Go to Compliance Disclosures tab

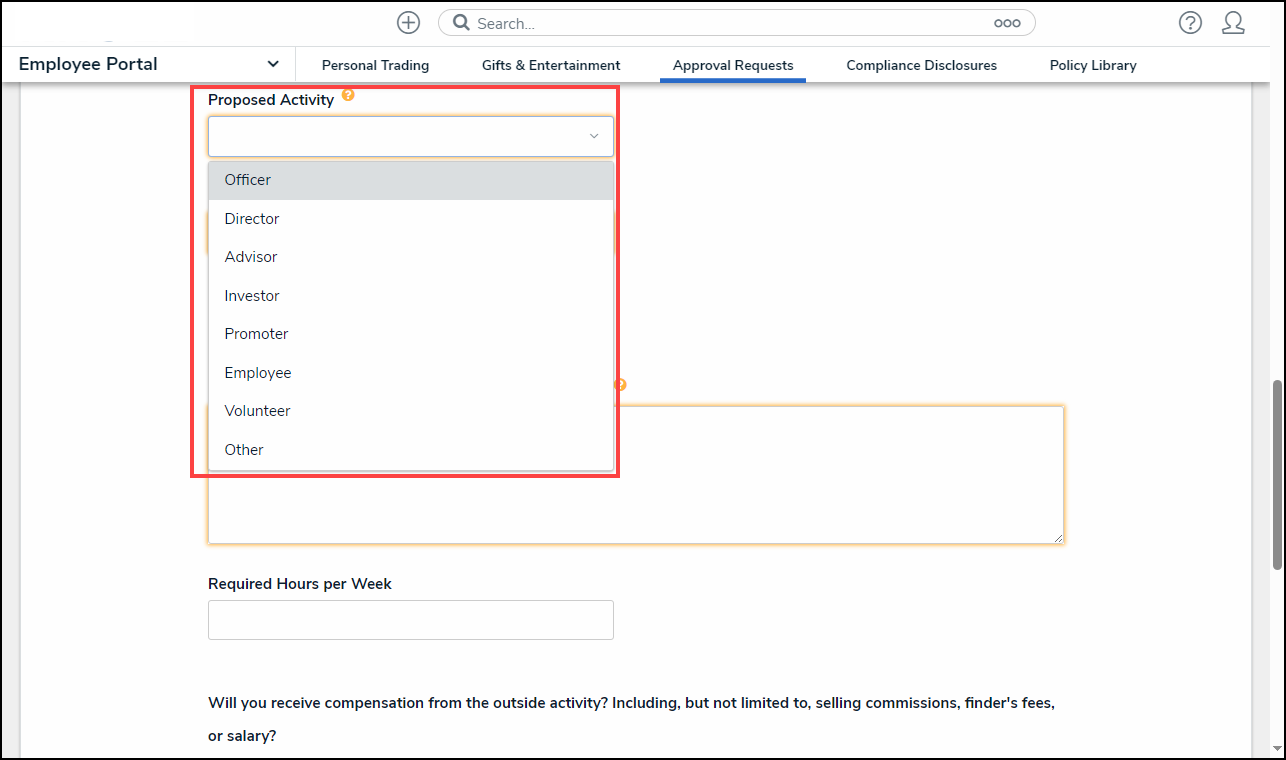(921, 65)
